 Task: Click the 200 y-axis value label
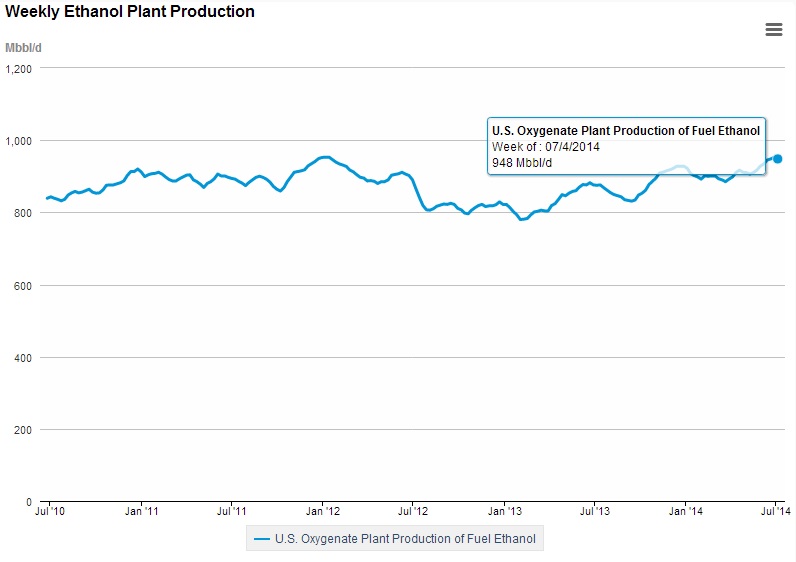(23, 430)
